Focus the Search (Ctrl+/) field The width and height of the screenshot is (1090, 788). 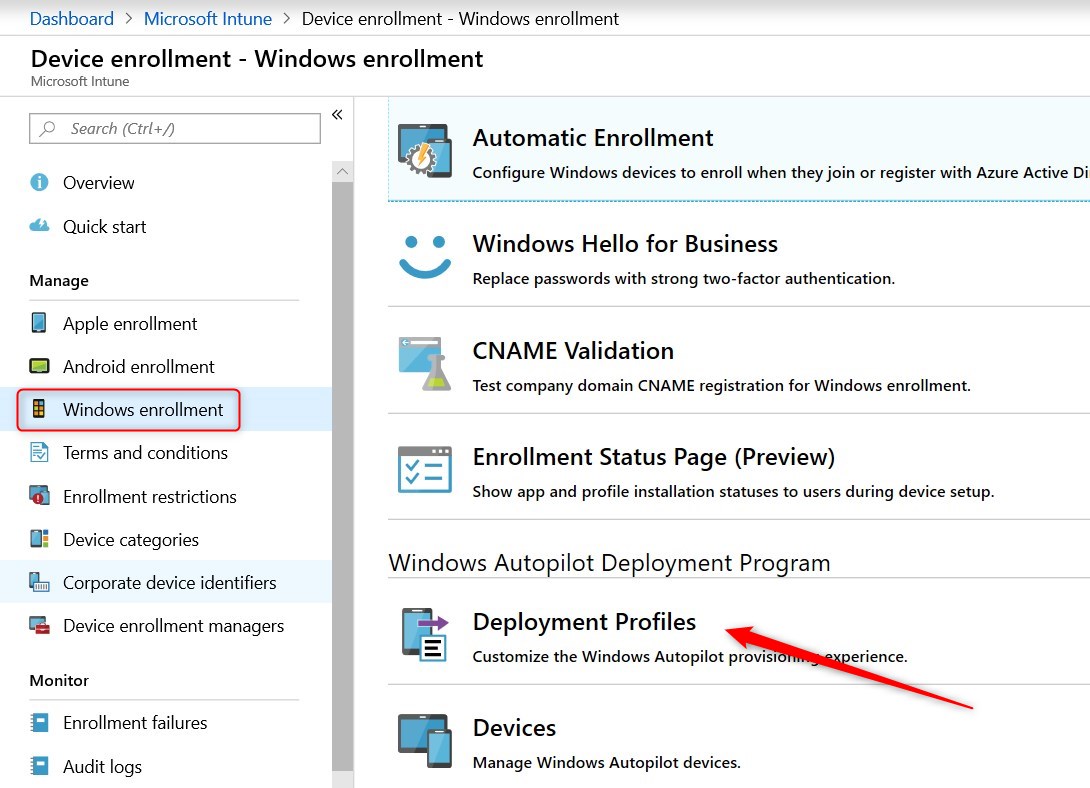point(174,129)
